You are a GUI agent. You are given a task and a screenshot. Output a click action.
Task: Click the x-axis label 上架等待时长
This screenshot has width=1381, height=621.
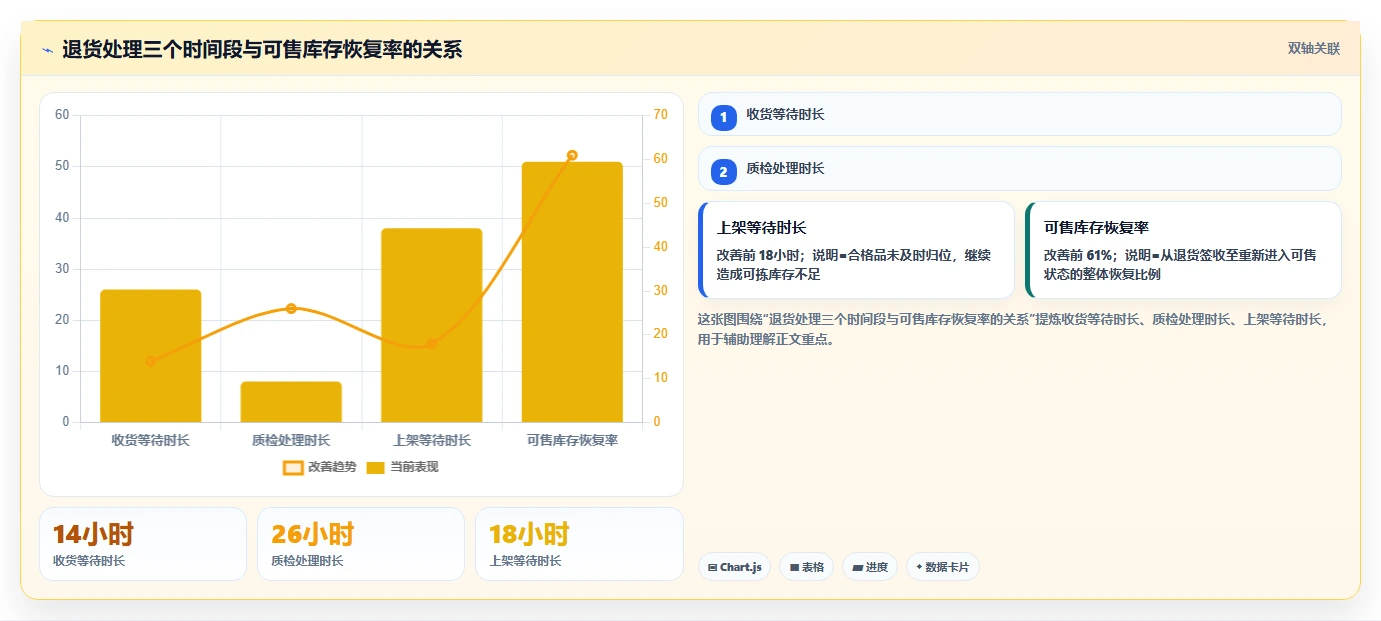point(432,440)
